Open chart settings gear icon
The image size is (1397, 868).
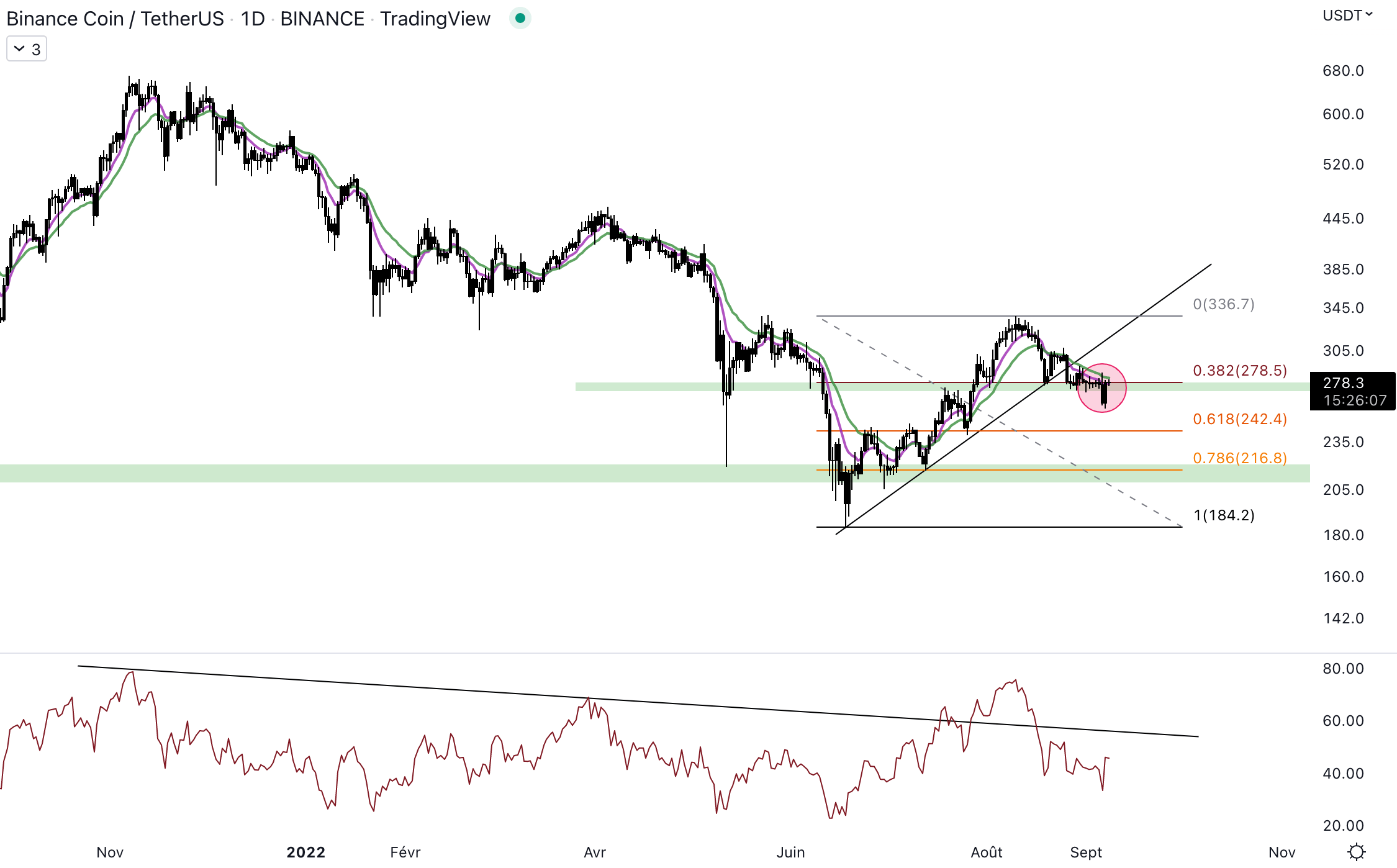(1357, 851)
